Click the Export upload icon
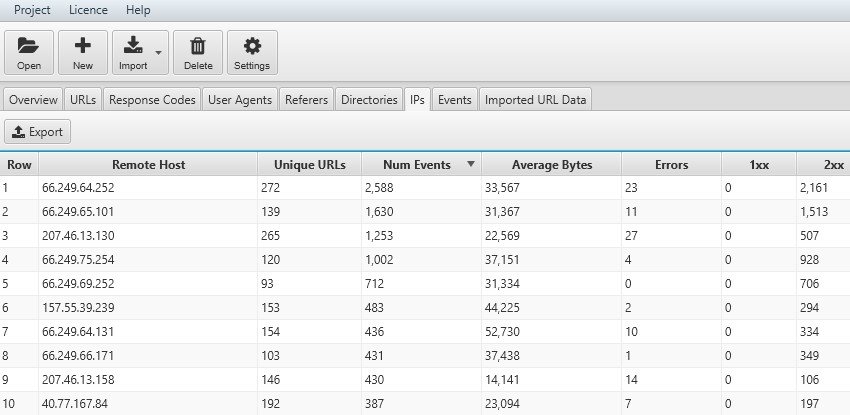The width and height of the screenshot is (850, 415). (x=18, y=132)
